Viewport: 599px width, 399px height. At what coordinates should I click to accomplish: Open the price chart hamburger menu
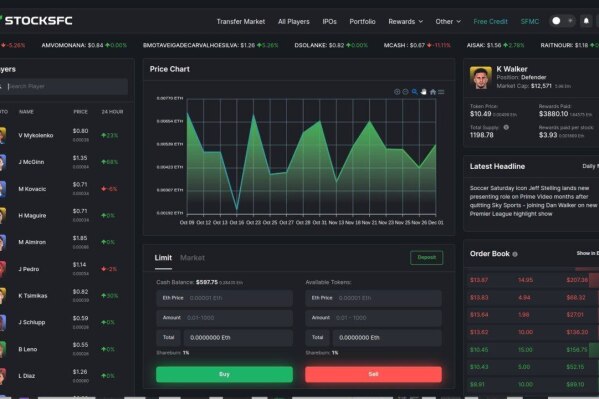[x=441, y=92]
